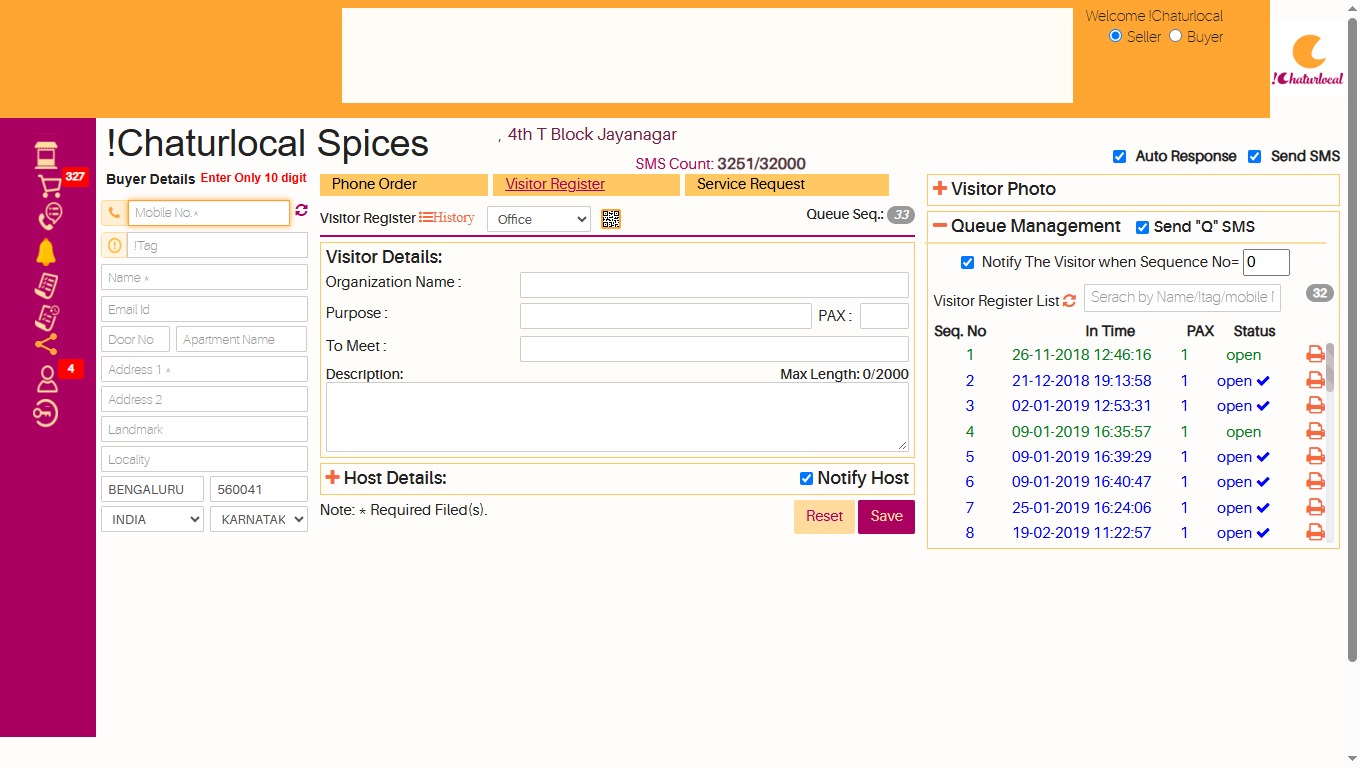The width and height of the screenshot is (1360, 768).
Task: Click the share icon in sidebar
Action: (x=46, y=345)
